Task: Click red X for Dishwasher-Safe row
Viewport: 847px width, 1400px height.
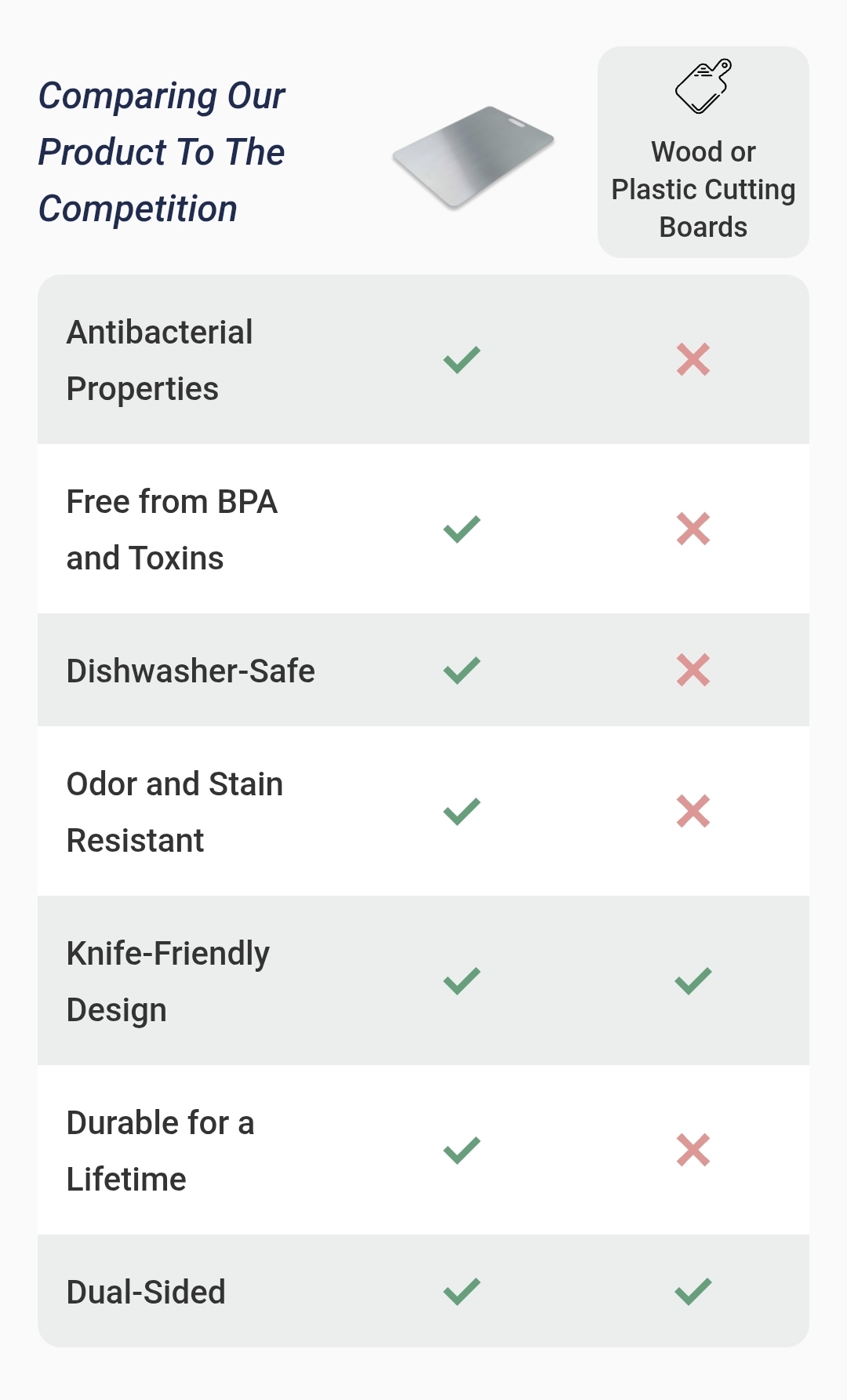Action: [693, 670]
